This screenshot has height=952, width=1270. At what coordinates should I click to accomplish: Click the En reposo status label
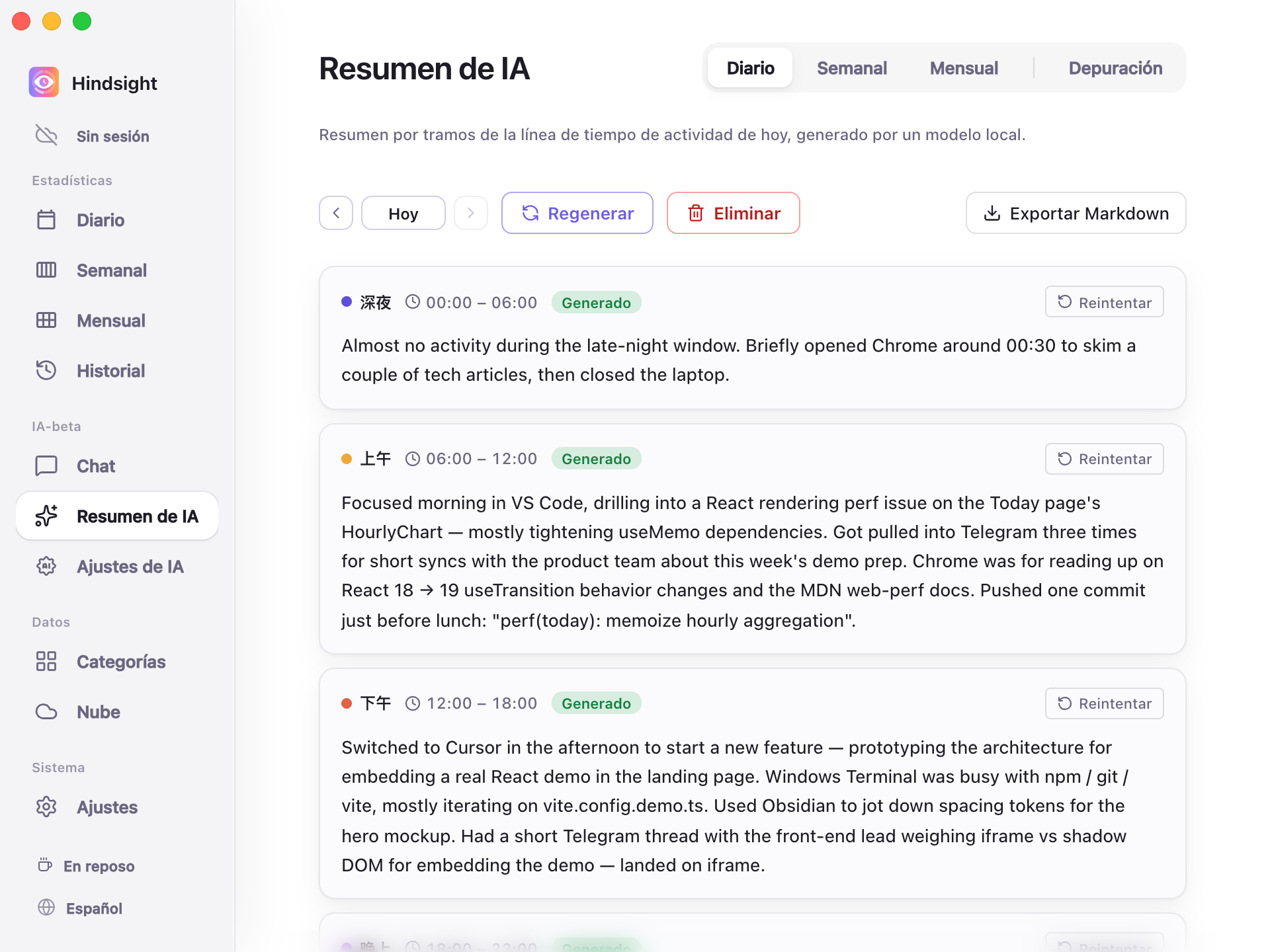coord(99,866)
